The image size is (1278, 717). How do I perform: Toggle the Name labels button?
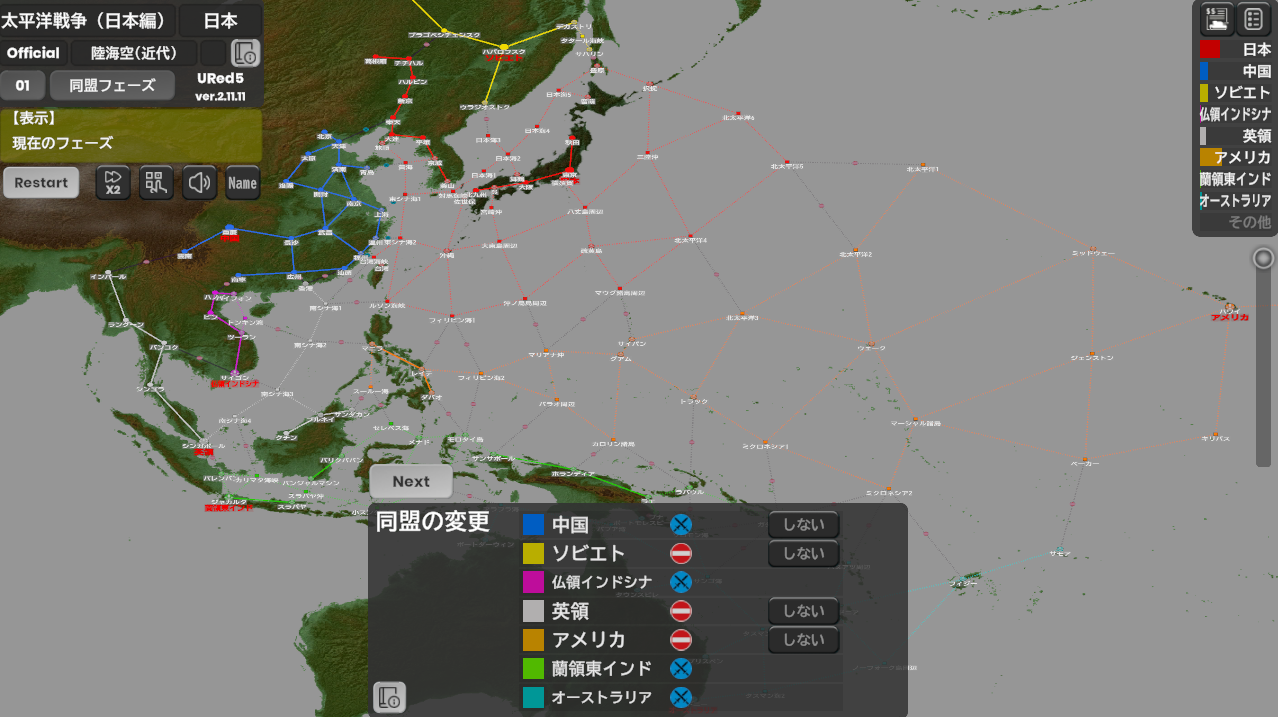[x=243, y=183]
